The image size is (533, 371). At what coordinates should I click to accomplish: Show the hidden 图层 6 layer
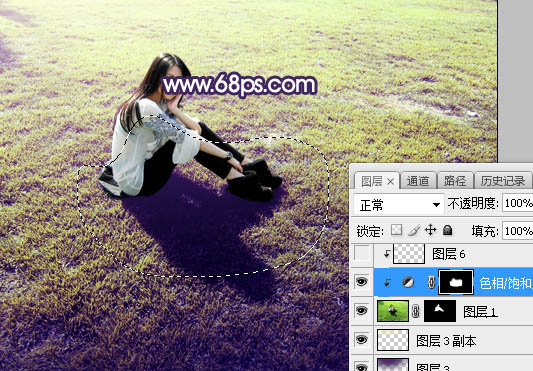pyautogui.click(x=362, y=253)
